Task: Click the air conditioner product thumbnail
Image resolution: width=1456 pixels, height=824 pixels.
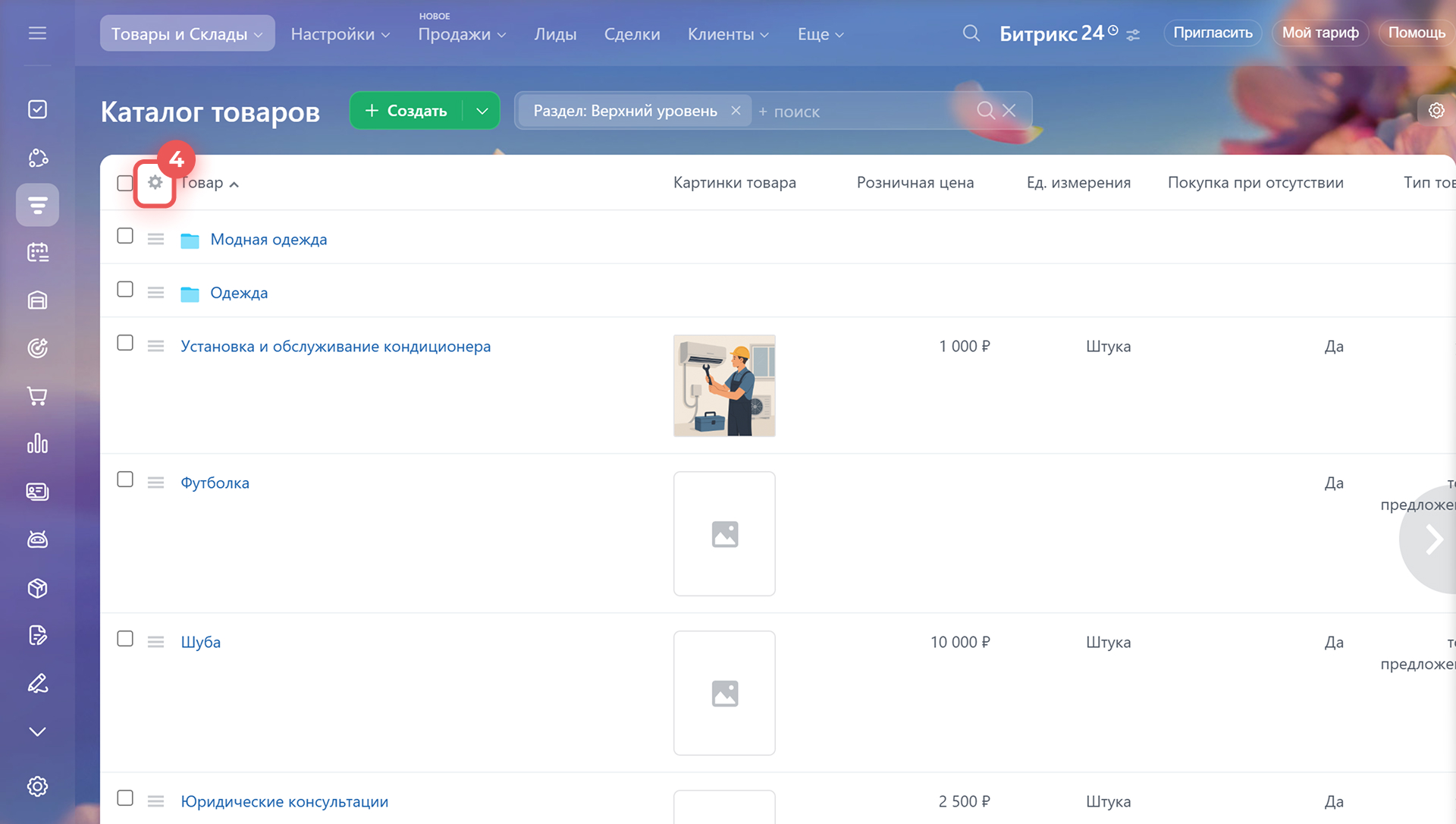Action: click(x=724, y=385)
